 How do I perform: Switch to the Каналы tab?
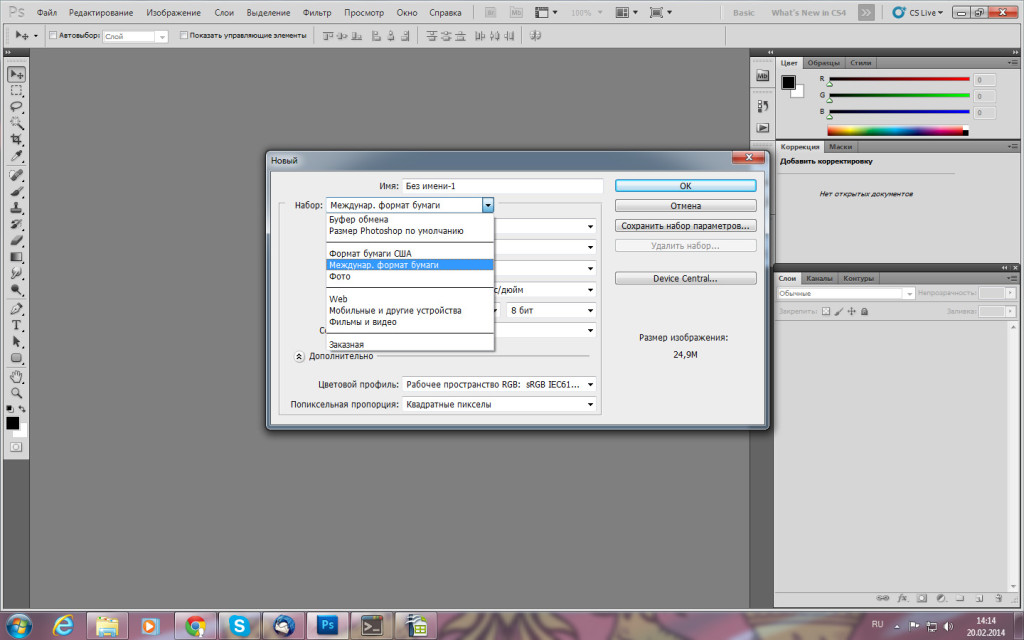click(x=819, y=278)
